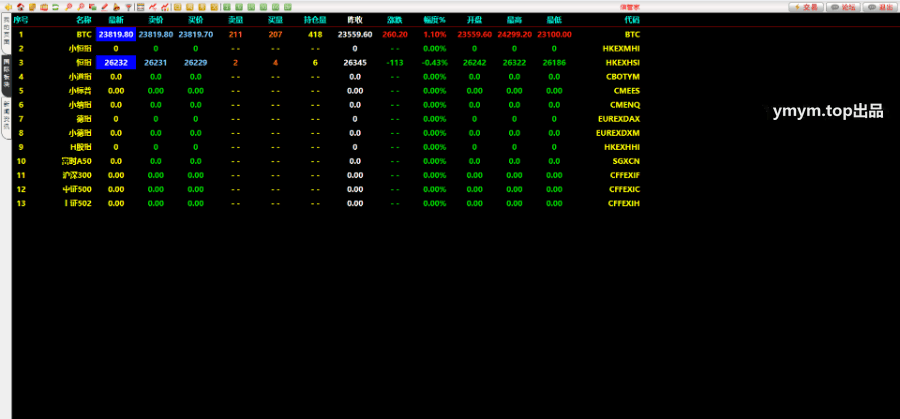Sort by the 代码 column header
Image resolution: width=900 pixels, height=419 pixels.
point(632,20)
